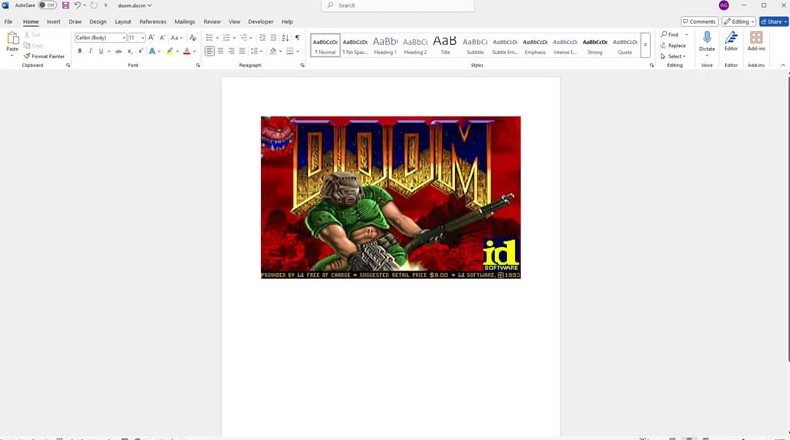Click the Share button
790x440 pixels.
[x=774, y=21]
